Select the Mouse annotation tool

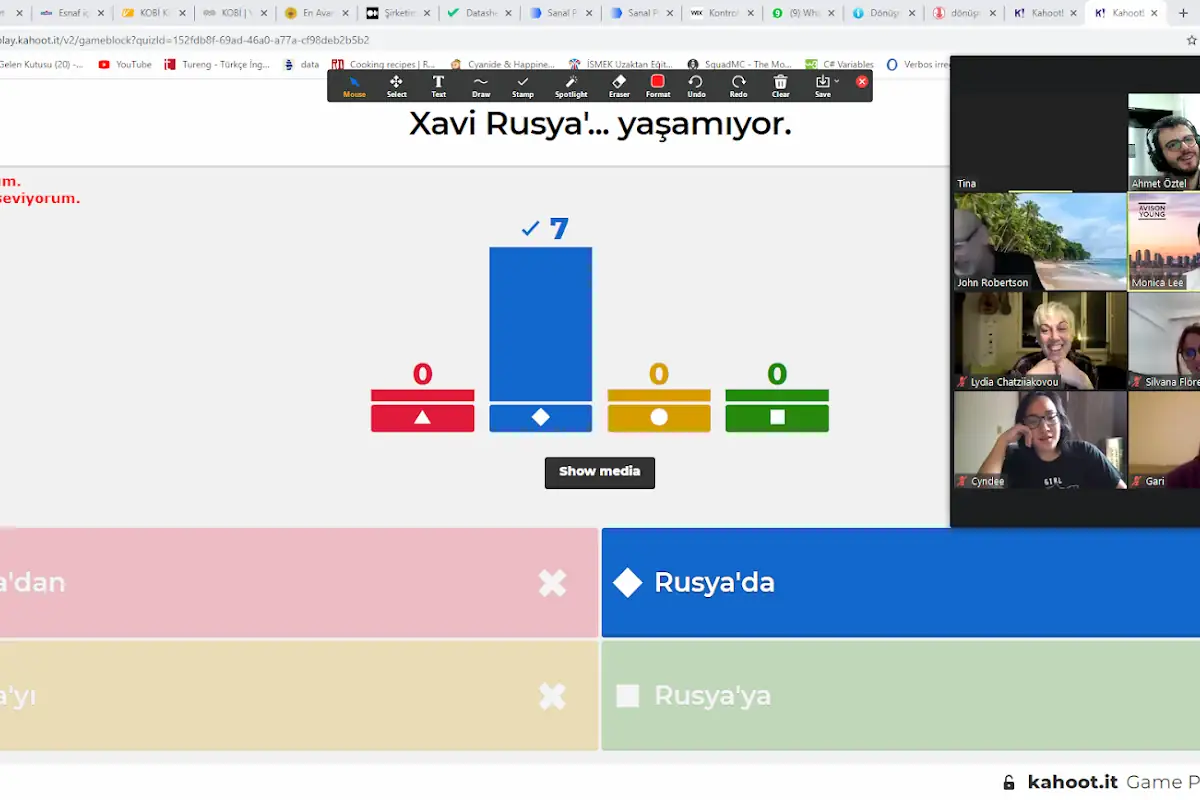(354, 86)
